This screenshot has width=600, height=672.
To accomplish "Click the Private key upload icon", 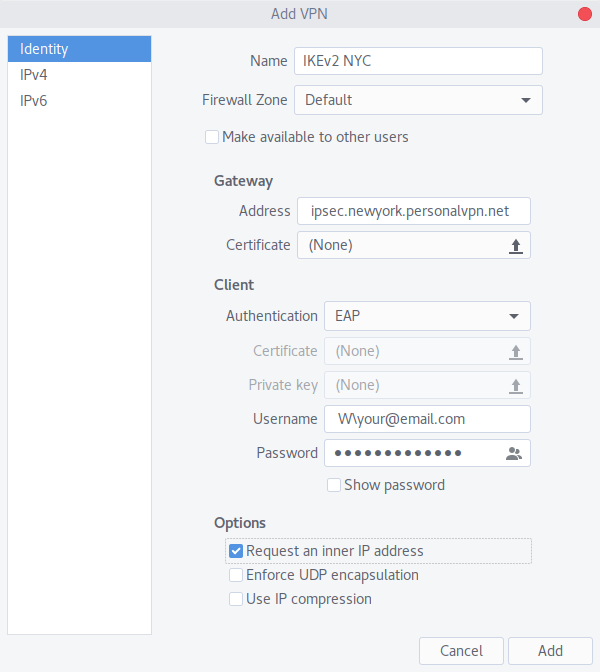I will tap(516, 386).
